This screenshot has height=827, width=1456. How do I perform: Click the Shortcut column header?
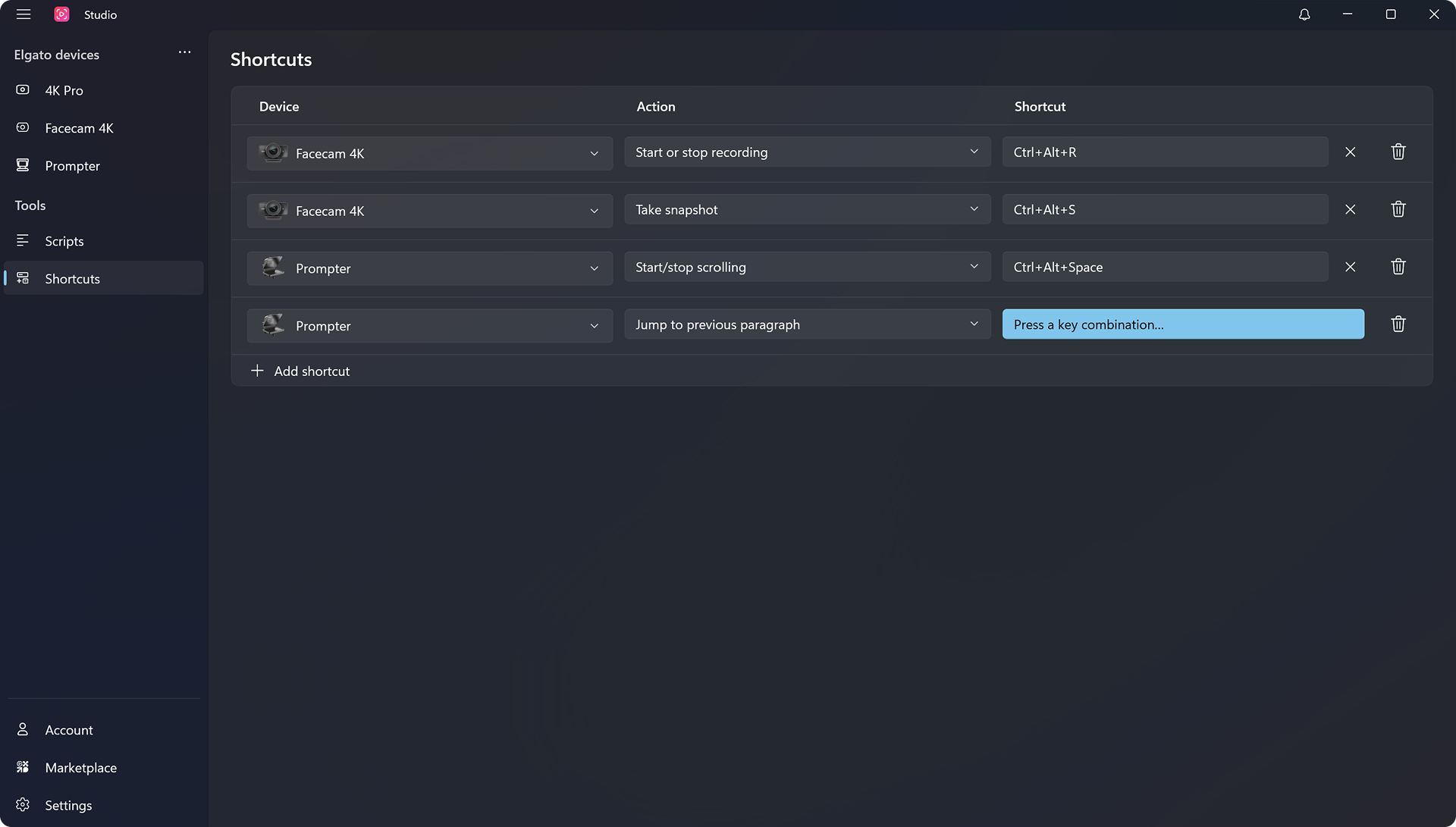(1040, 107)
